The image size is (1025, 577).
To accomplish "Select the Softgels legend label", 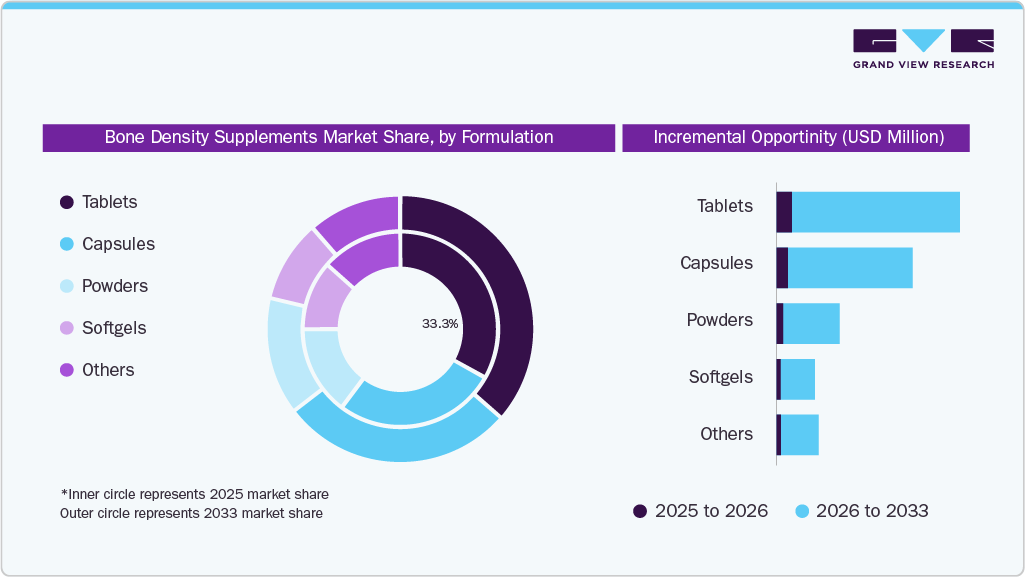I will pos(114,328).
